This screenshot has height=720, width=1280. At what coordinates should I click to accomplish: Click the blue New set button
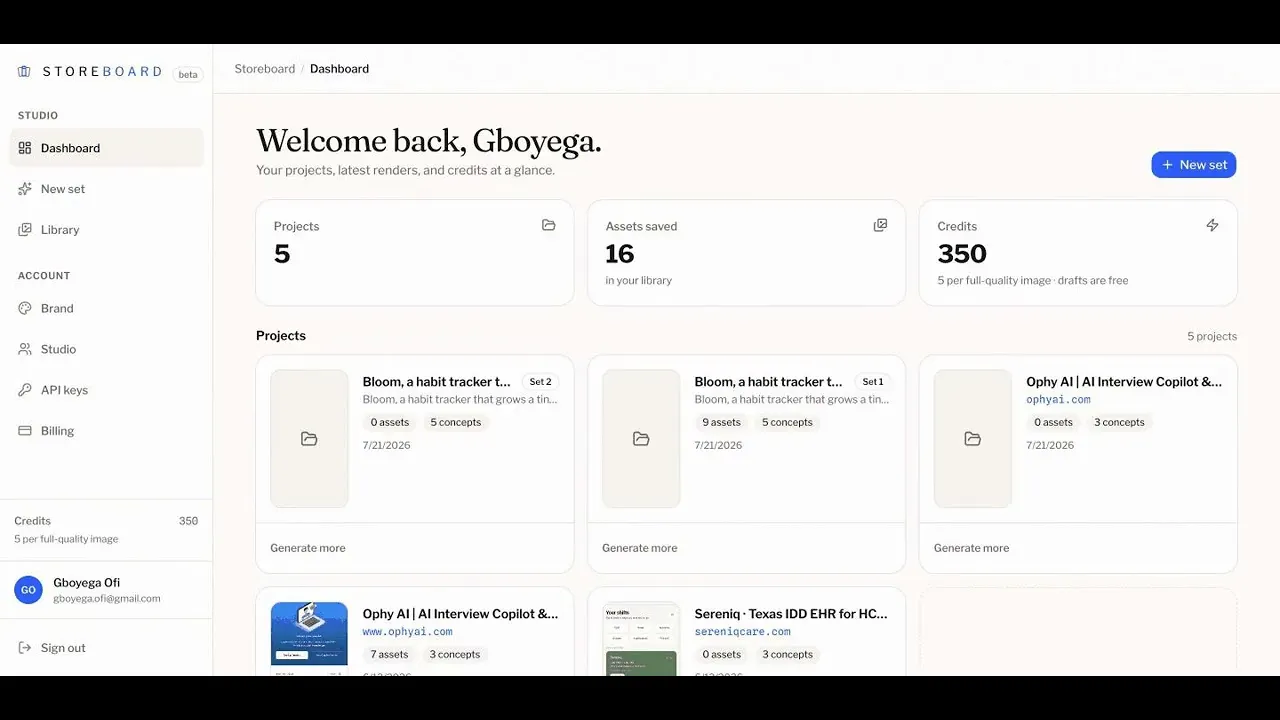coord(1194,165)
